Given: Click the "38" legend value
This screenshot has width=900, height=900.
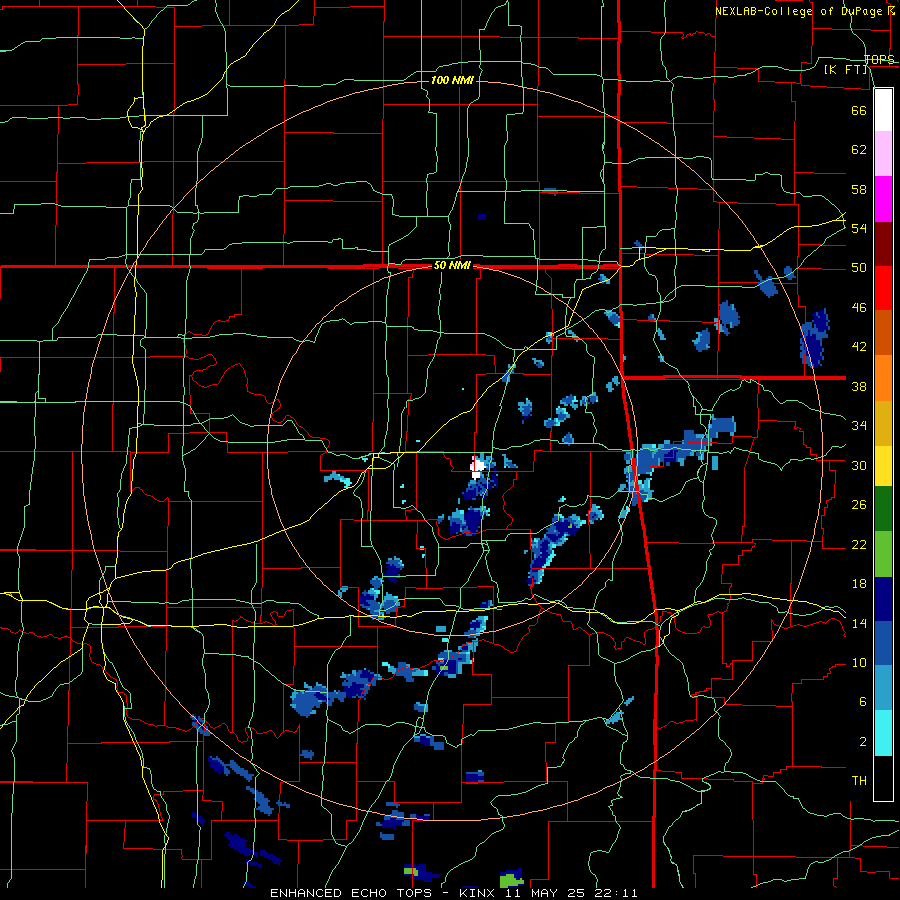Looking at the screenshot, I should (x=859, y=386).
